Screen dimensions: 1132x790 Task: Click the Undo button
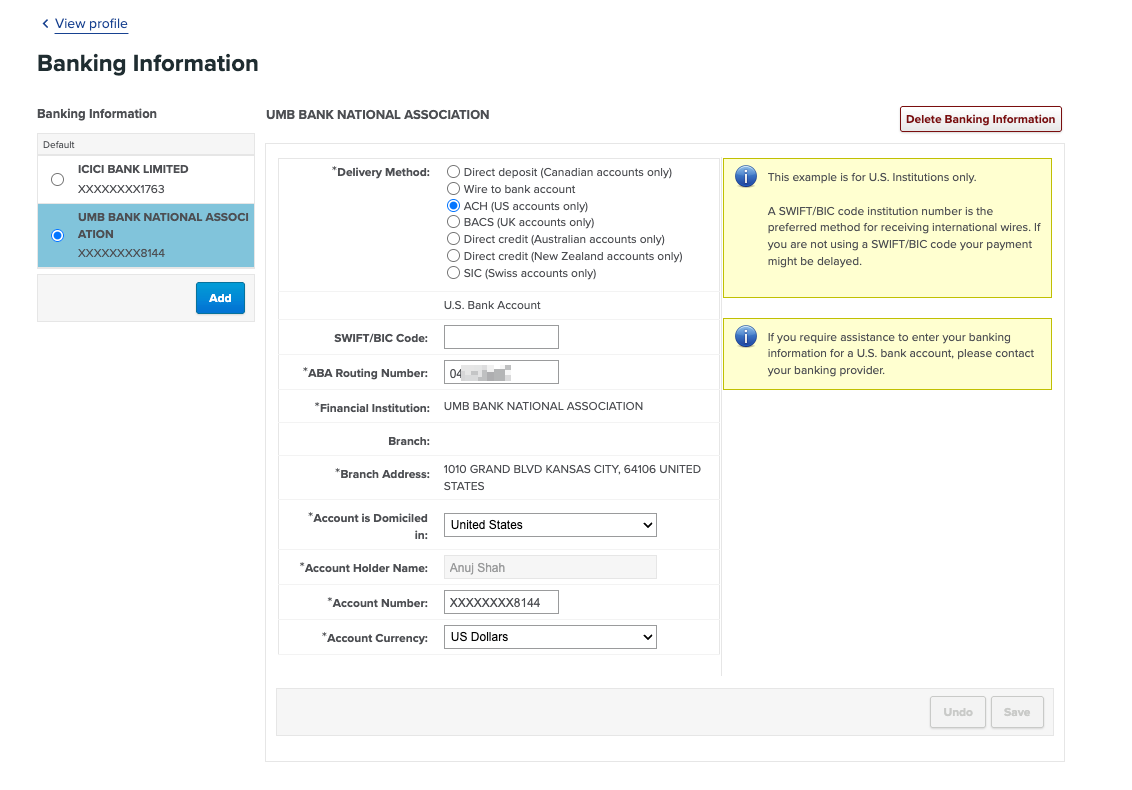[x=958, y=712]
